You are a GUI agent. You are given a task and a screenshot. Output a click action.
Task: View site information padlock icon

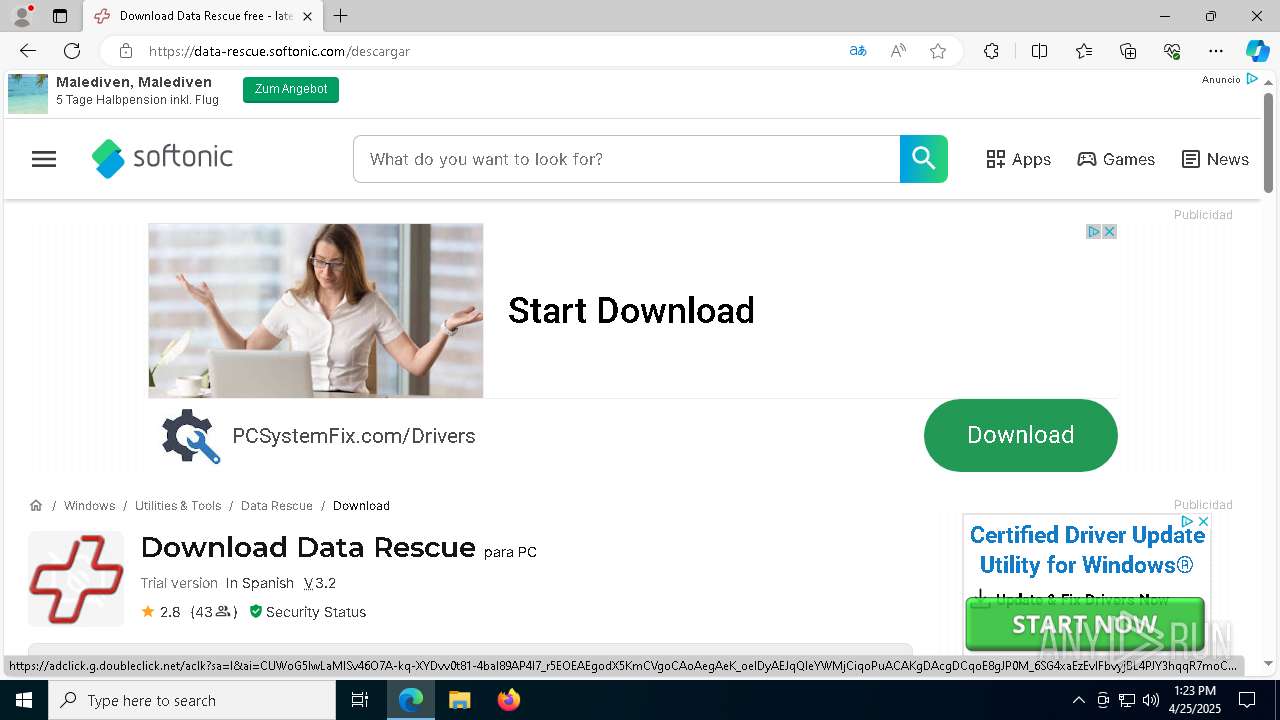click(126, 51)
